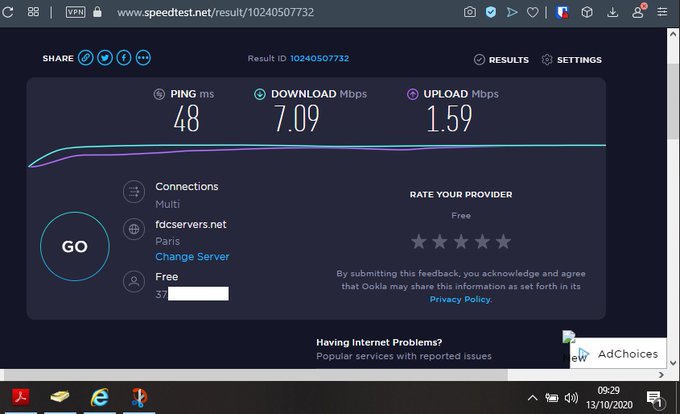Click the download speed value 7.09
This screenshot has width=680, height=414.
[297, 118]
